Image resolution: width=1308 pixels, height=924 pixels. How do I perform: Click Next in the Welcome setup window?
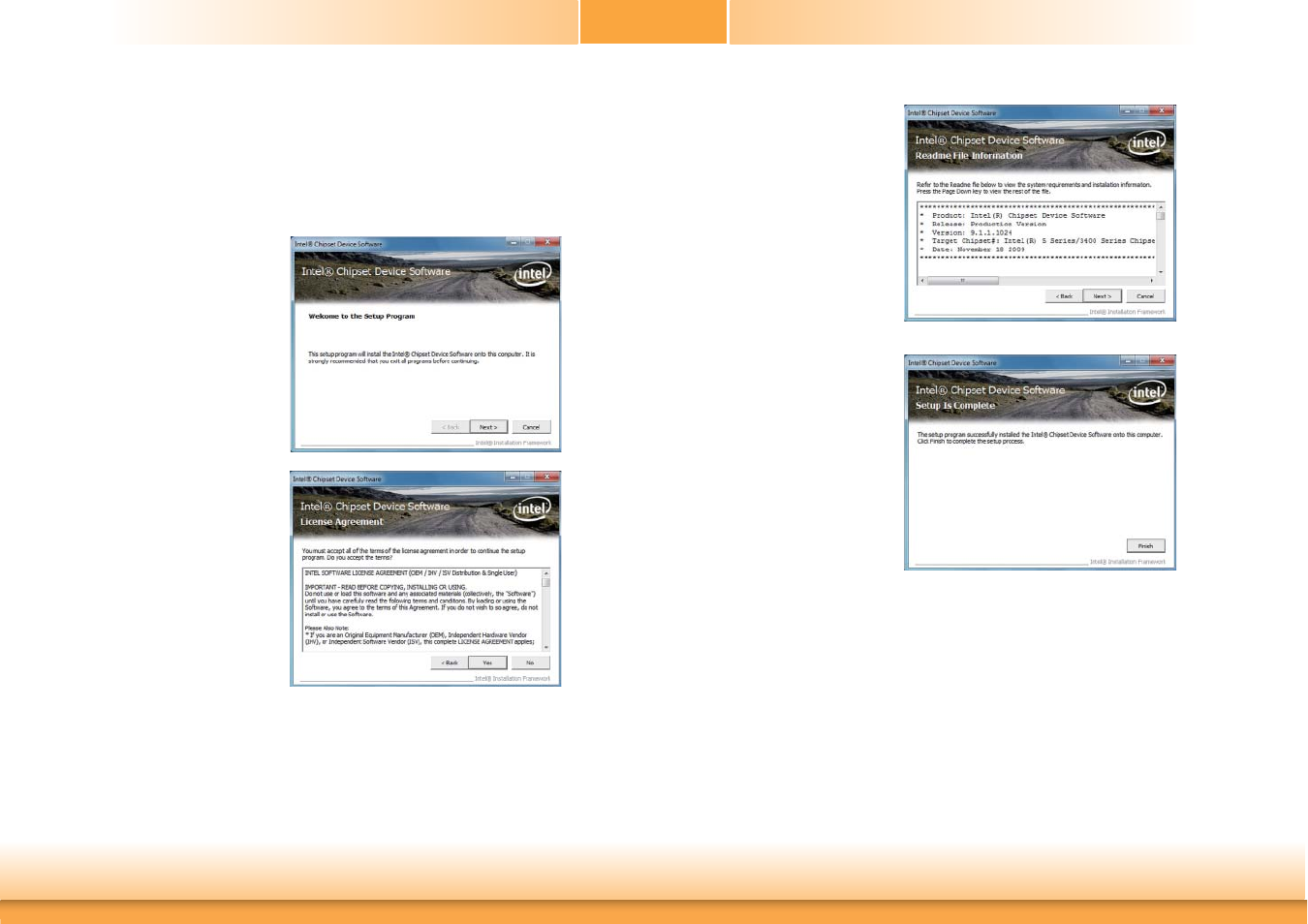(488, 427)
